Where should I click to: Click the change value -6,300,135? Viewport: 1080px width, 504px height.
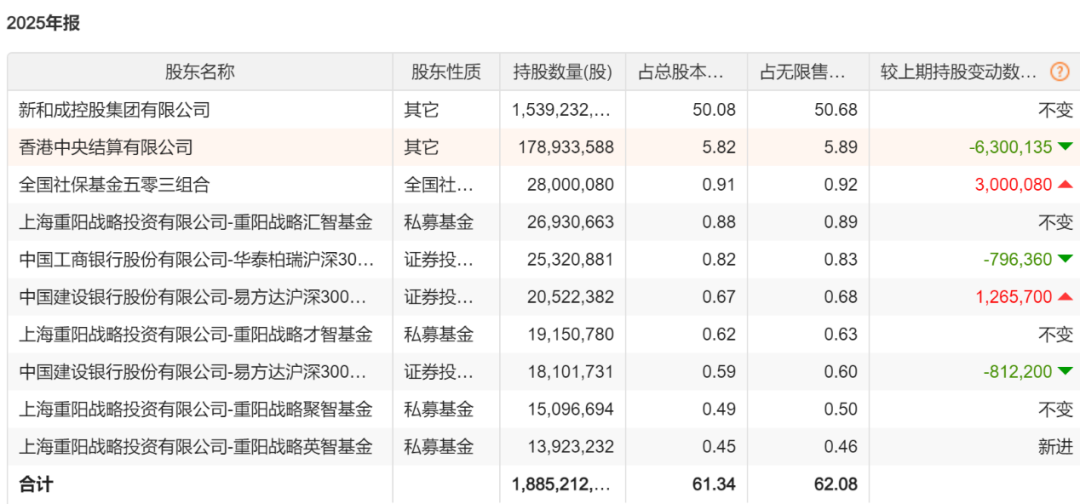tap(1010, 147)
